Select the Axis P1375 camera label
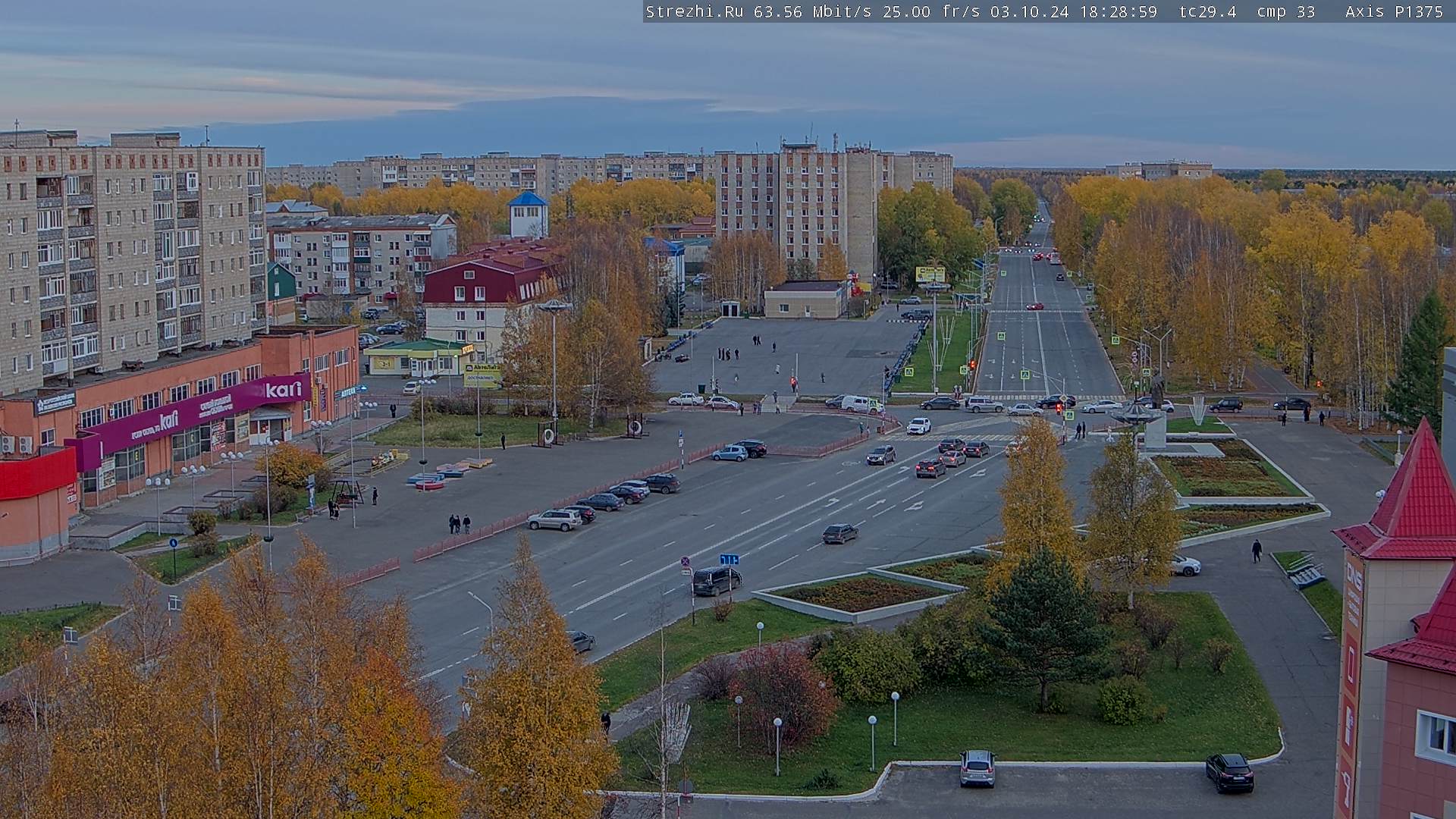The height and width of the screenshot is (819, 1456). [x=1394, y=11]
